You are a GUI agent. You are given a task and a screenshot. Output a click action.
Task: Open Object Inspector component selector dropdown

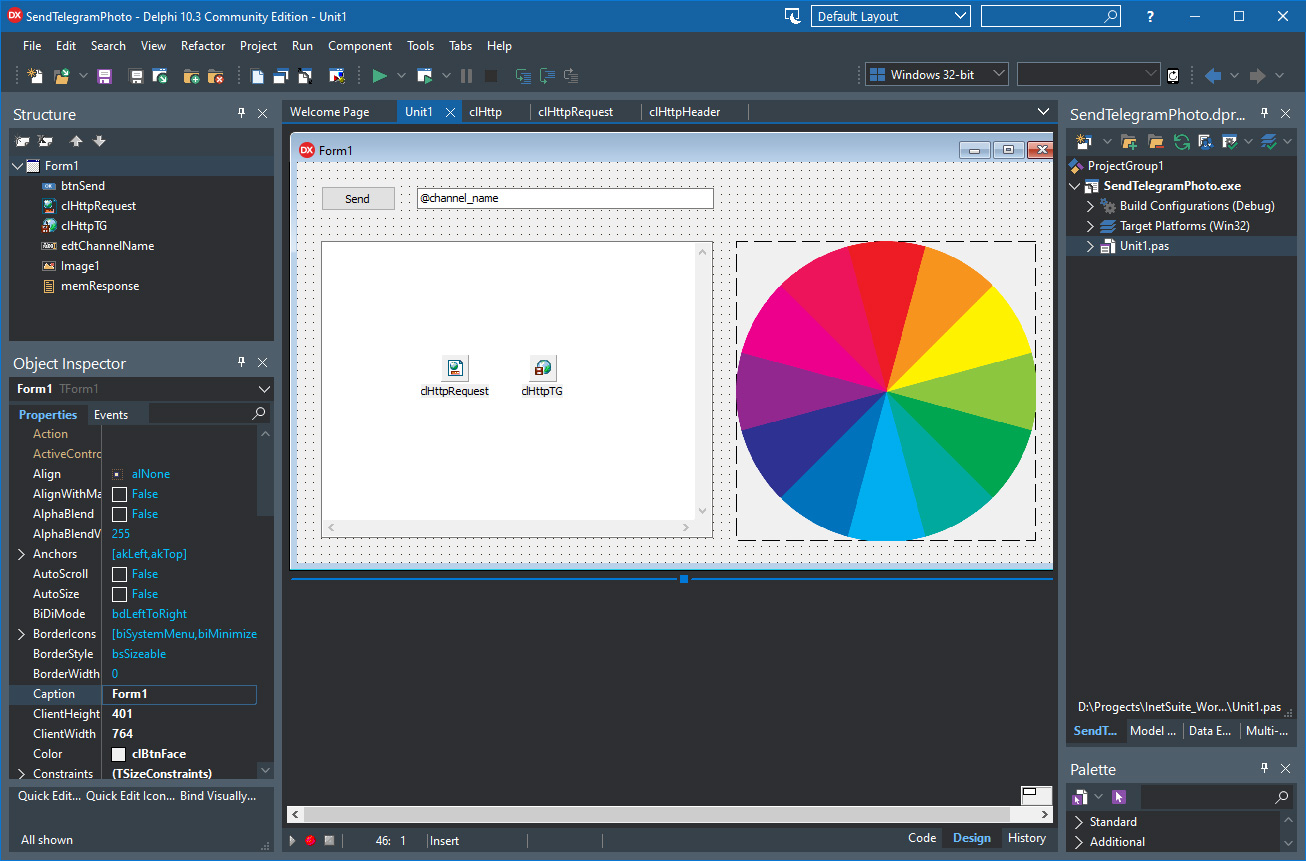pyautogui.click(x=264, y=389)
